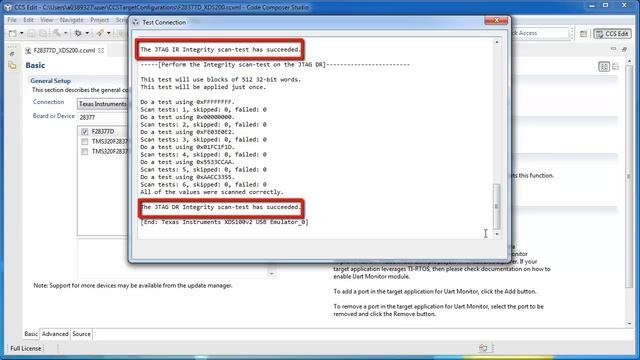
Task: Open the Connection dropdown
Action: [x=102, y=104]
